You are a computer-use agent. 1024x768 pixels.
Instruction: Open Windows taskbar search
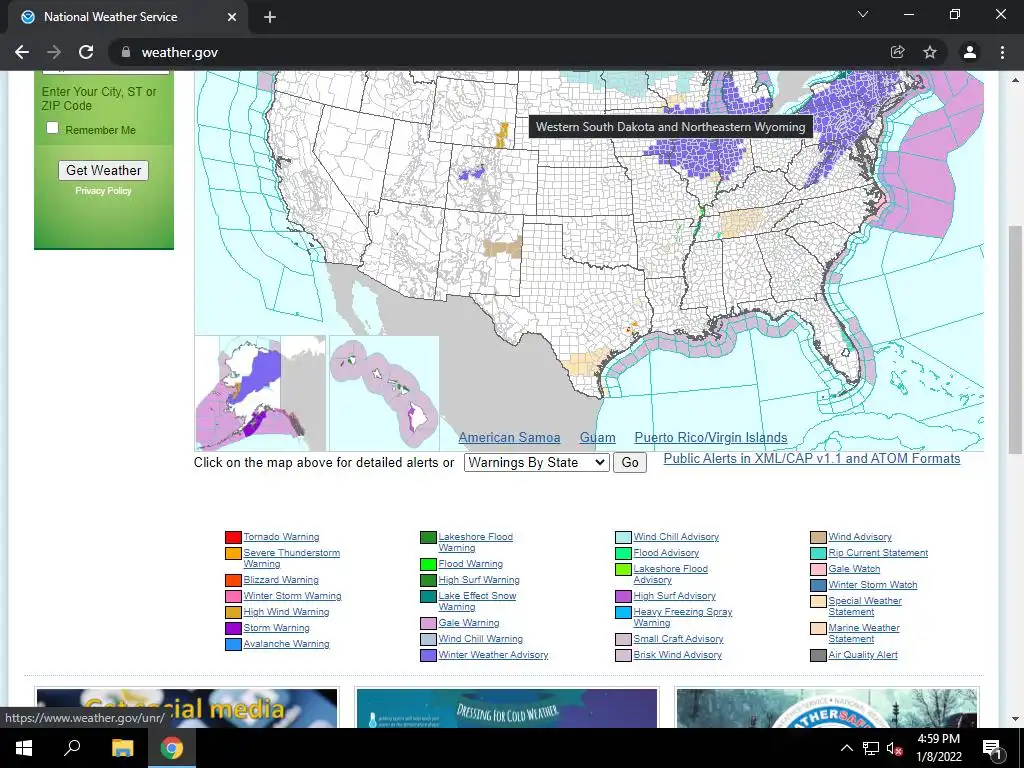(x=72, y=748)
